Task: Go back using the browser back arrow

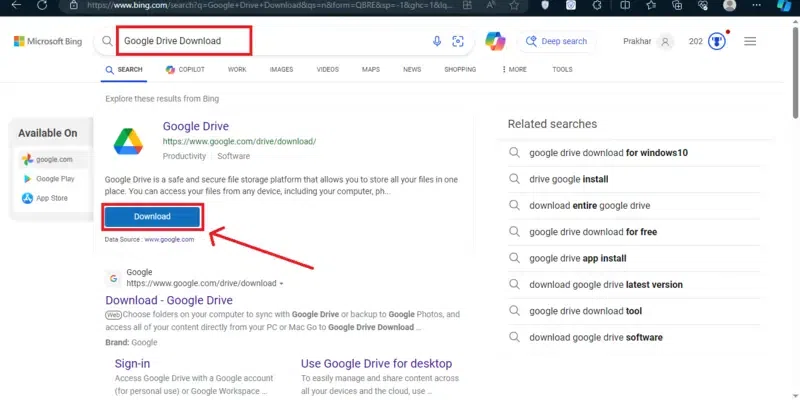Action: [x=16, y=5]
